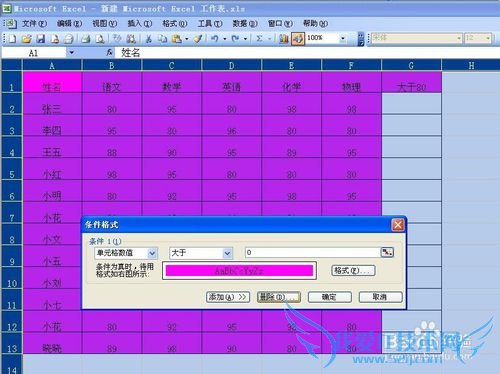Screen dimensions: 500x374
Task: Expand the Name Box A1 dropdown arrow
Action: point(71,53)
